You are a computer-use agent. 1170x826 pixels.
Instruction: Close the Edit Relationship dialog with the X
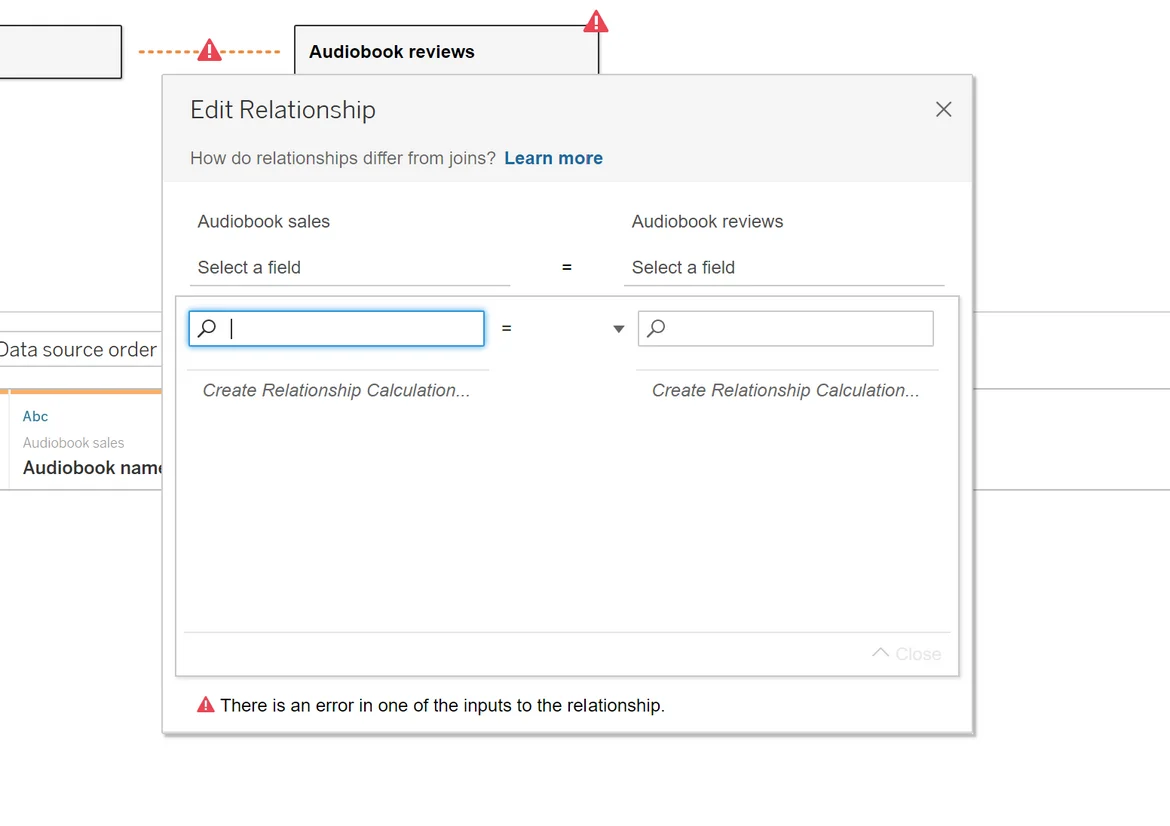[x=943, y=110]
